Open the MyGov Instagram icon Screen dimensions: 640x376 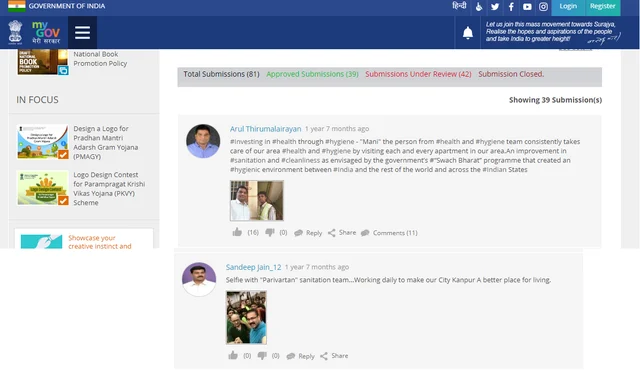click(x=543, y=7)
